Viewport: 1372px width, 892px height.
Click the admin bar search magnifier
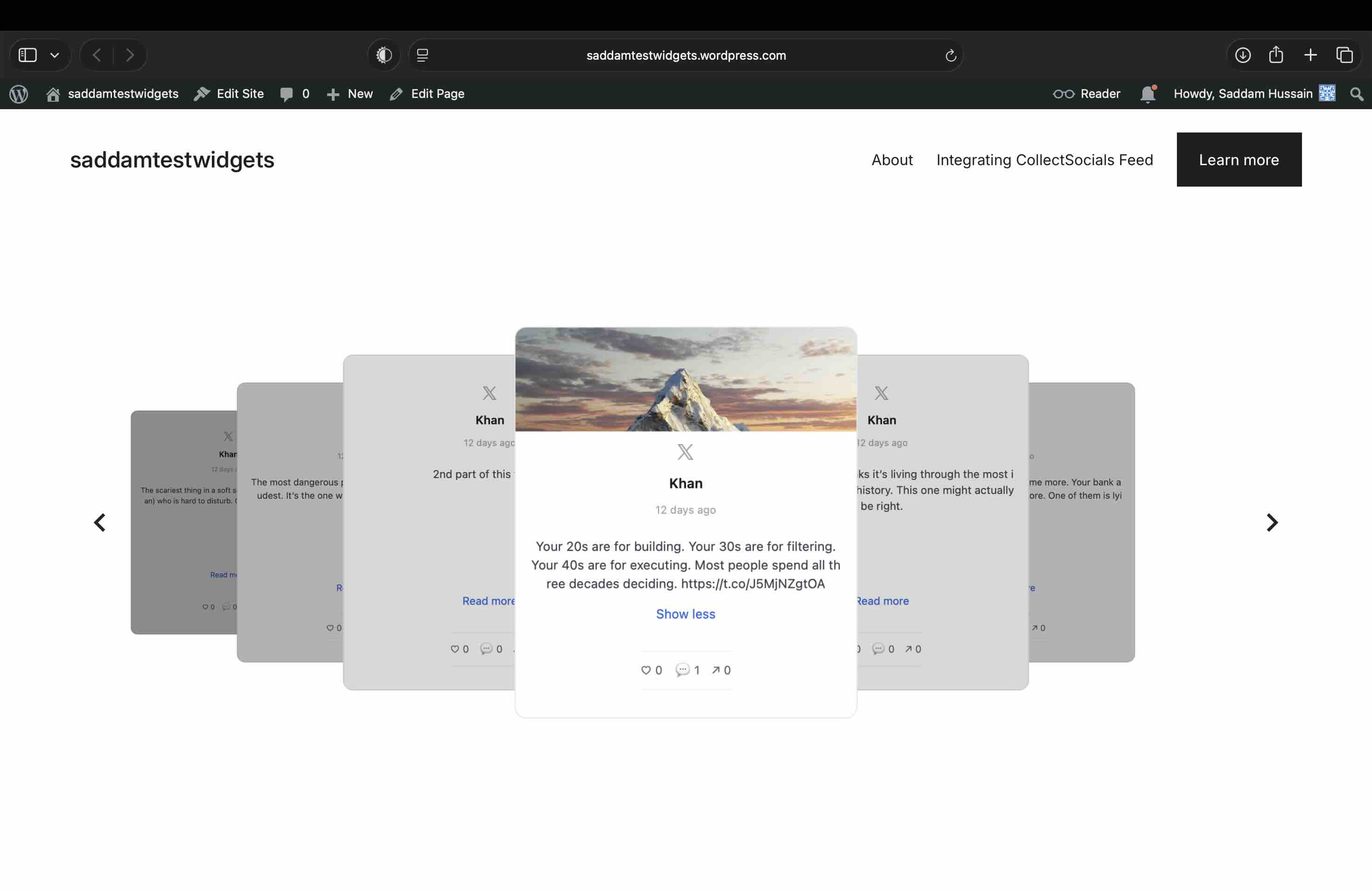click(x=1357, y=94)
